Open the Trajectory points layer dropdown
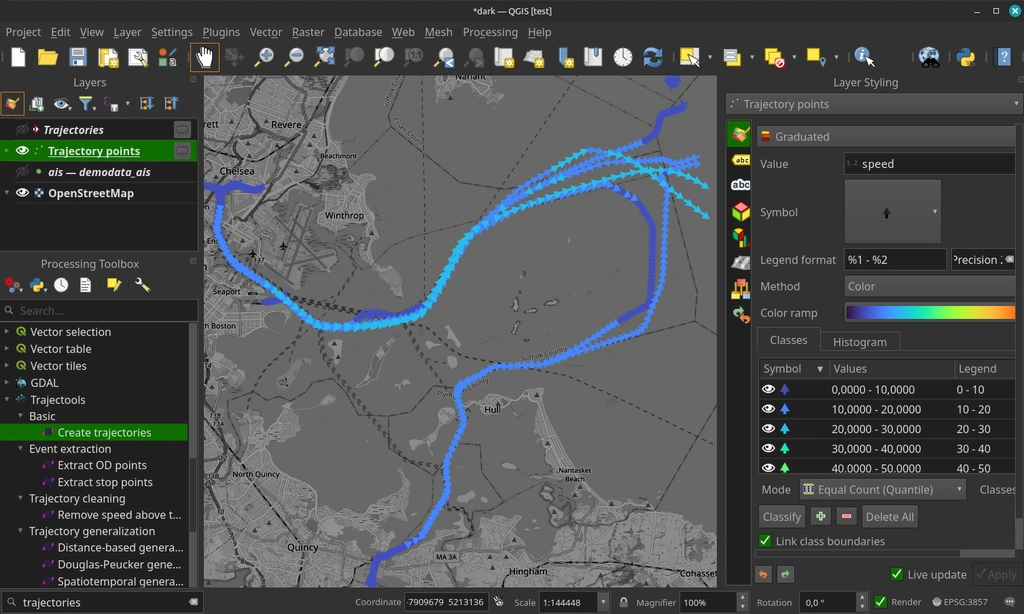The image size is (1024, 614). click(1016, 104)
